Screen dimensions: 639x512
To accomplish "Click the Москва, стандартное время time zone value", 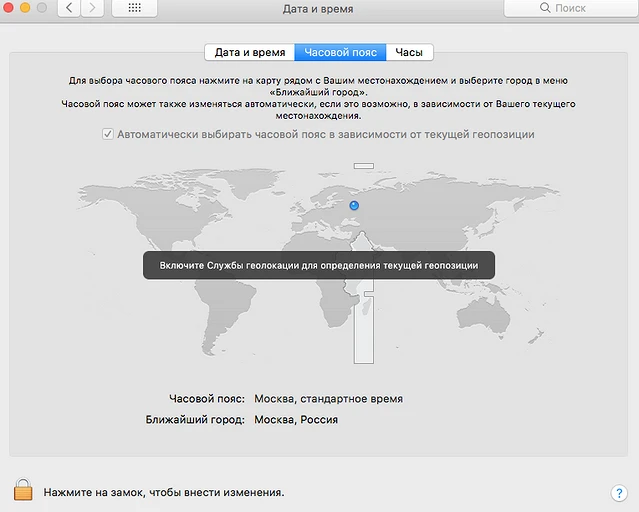I will (328, 398).
